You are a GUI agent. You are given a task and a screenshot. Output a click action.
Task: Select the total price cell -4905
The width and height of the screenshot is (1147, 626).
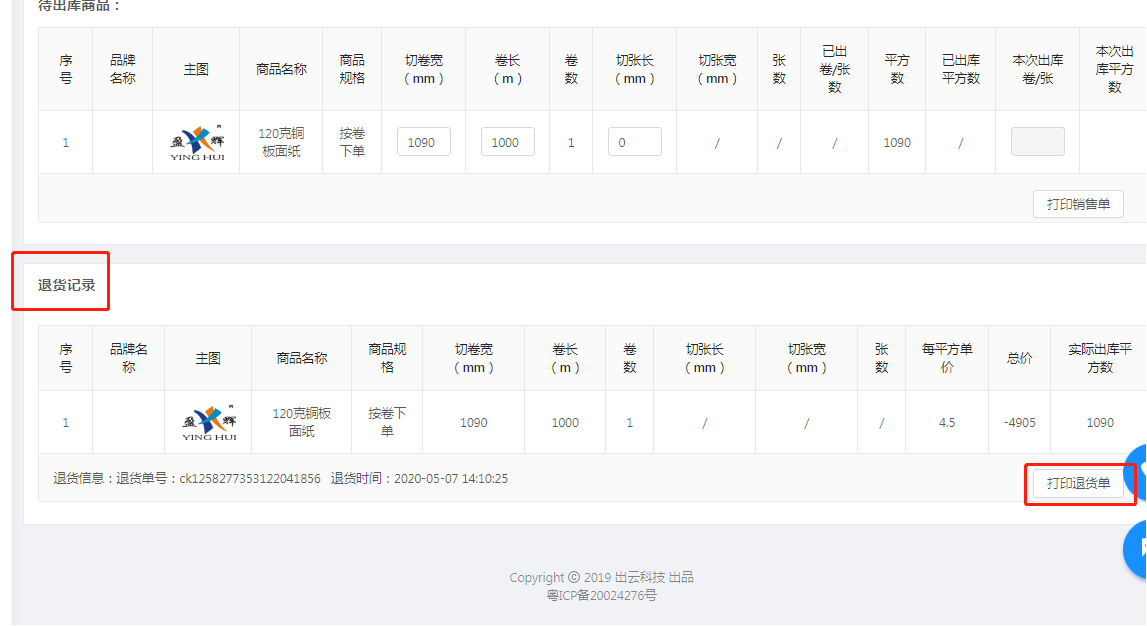(1019, 422)
